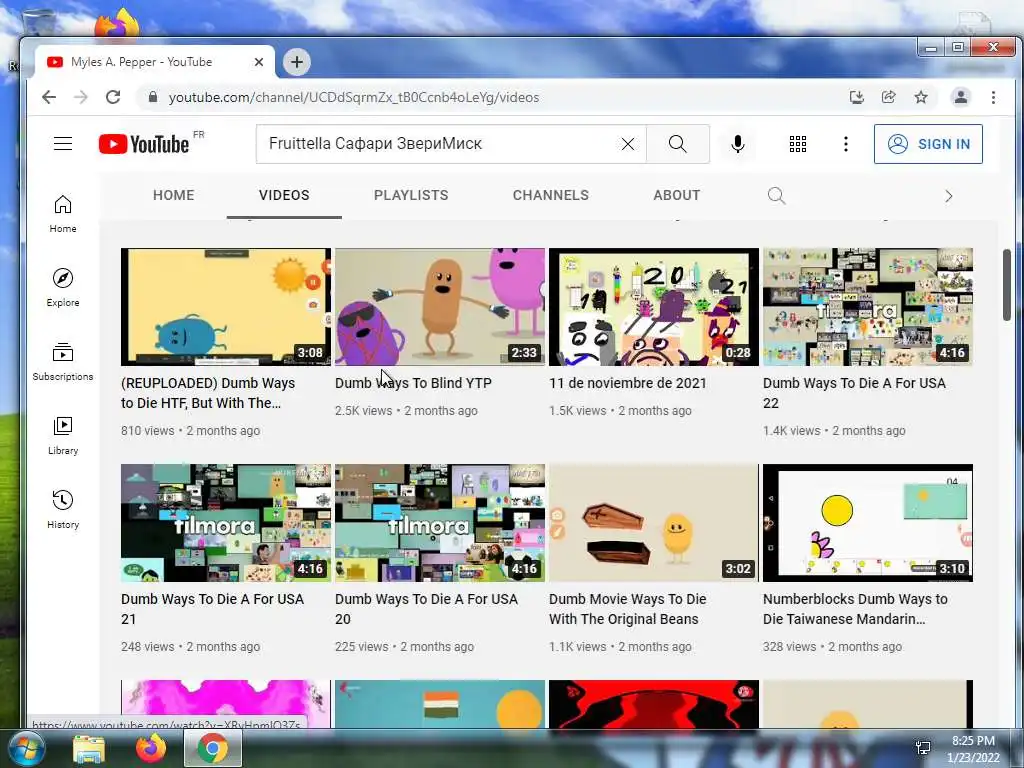Close the Myles A. Pepper tab
Screen dimensions: 1024x768
pos(259,62)
